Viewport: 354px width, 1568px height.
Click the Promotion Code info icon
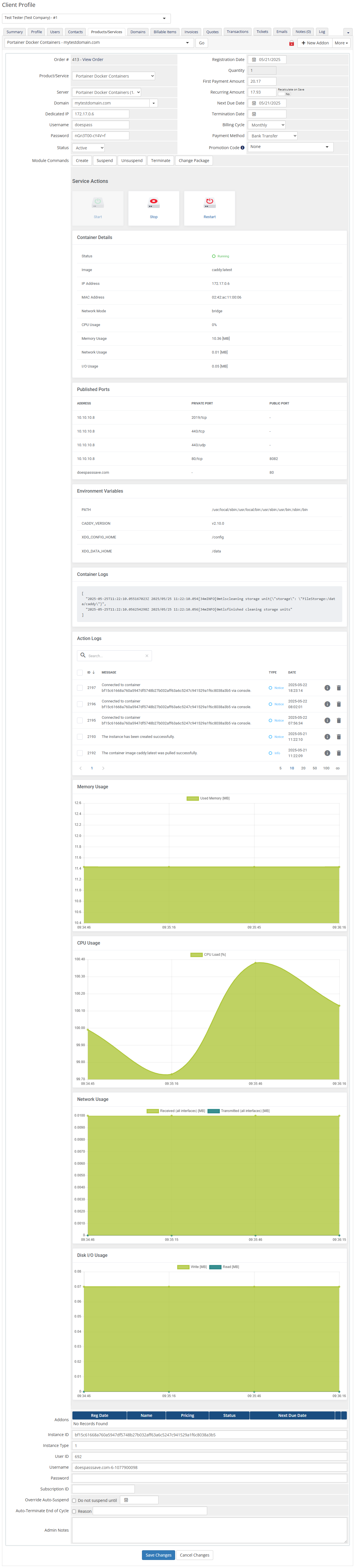(x=242, y=148)
